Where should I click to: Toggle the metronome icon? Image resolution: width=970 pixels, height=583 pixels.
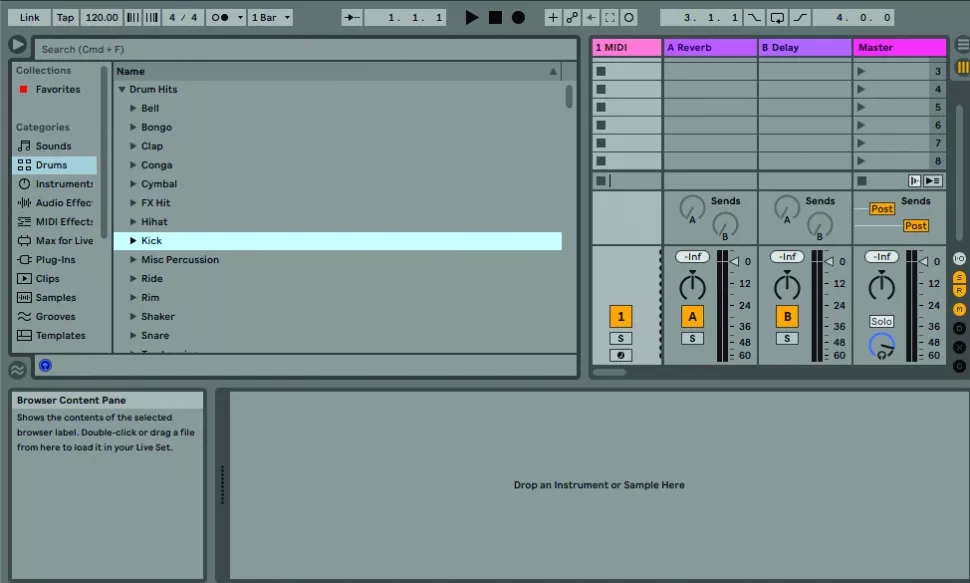tap(221, 17)
